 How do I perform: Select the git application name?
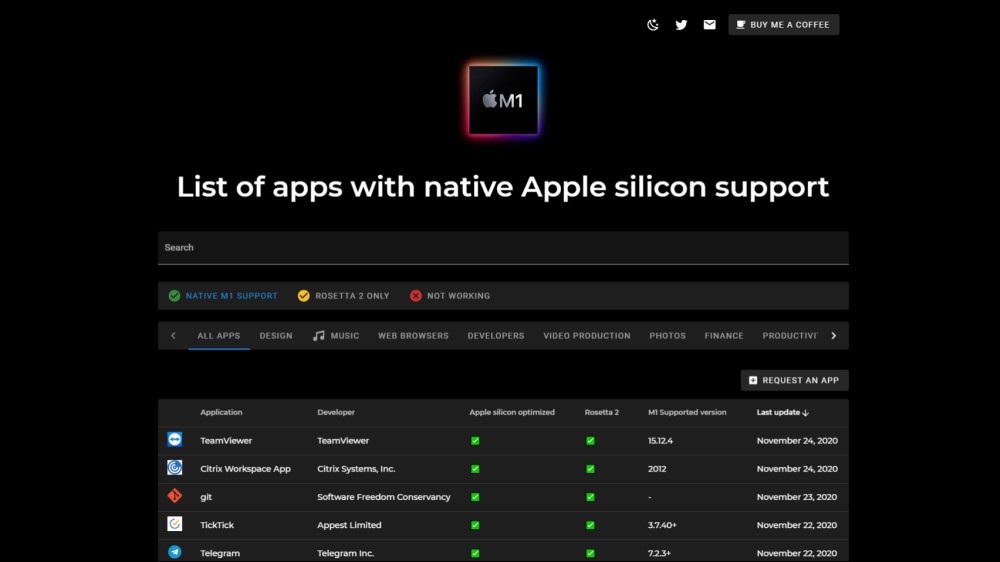[x=206, y=497]
